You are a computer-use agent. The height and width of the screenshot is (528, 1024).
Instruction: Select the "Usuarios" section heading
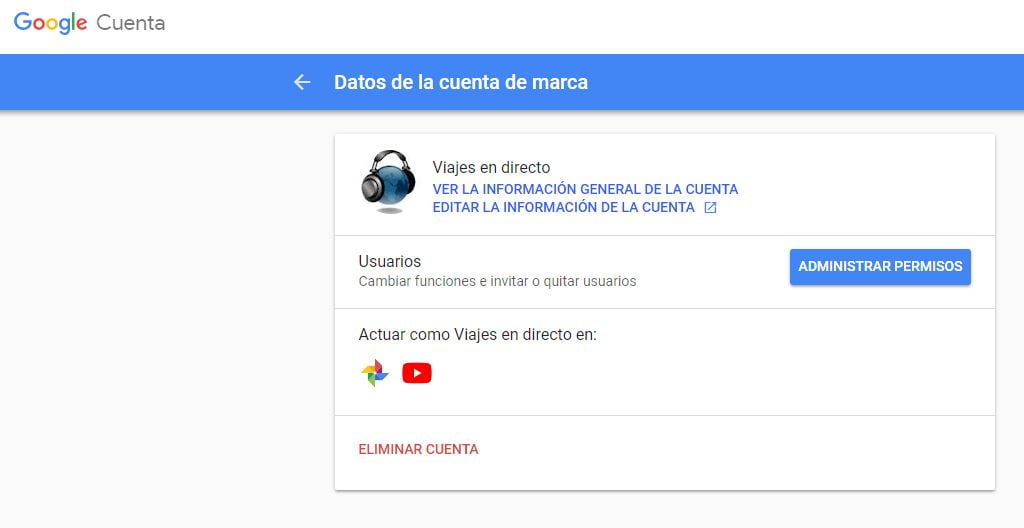(390, 262)
